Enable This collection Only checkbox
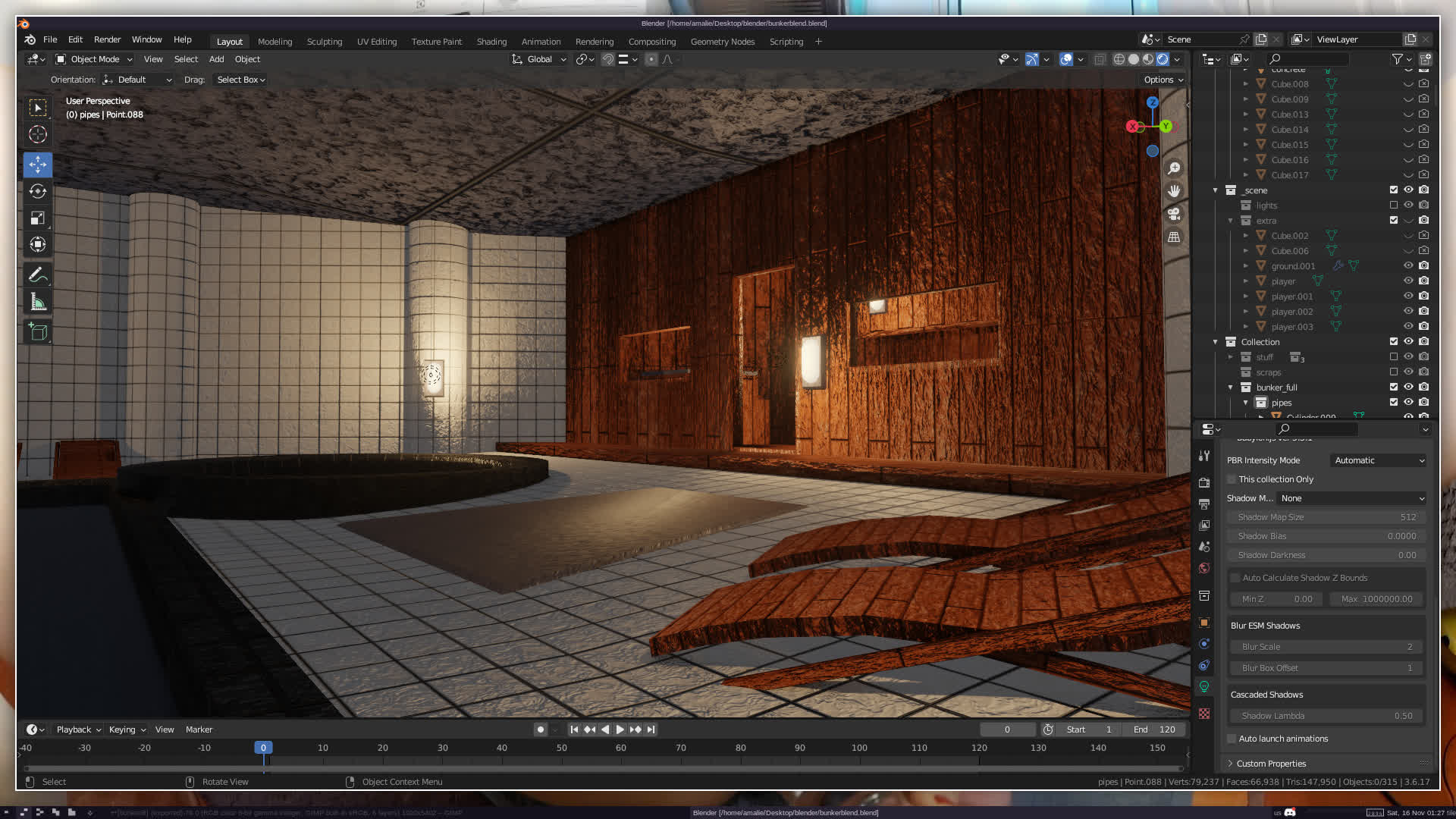The height and width of the screenshot is (819, 1456). [1232, 479]
